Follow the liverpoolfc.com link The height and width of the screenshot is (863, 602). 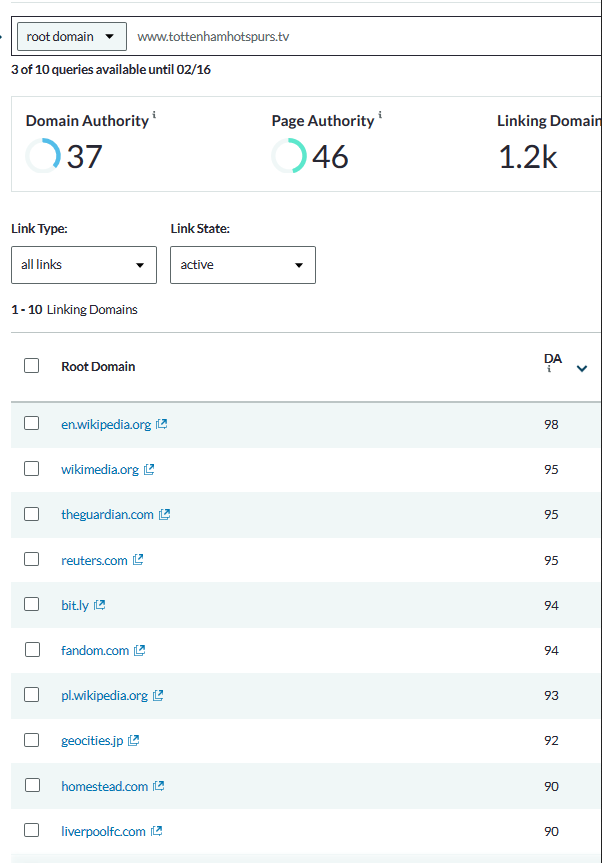pos(103,832)
